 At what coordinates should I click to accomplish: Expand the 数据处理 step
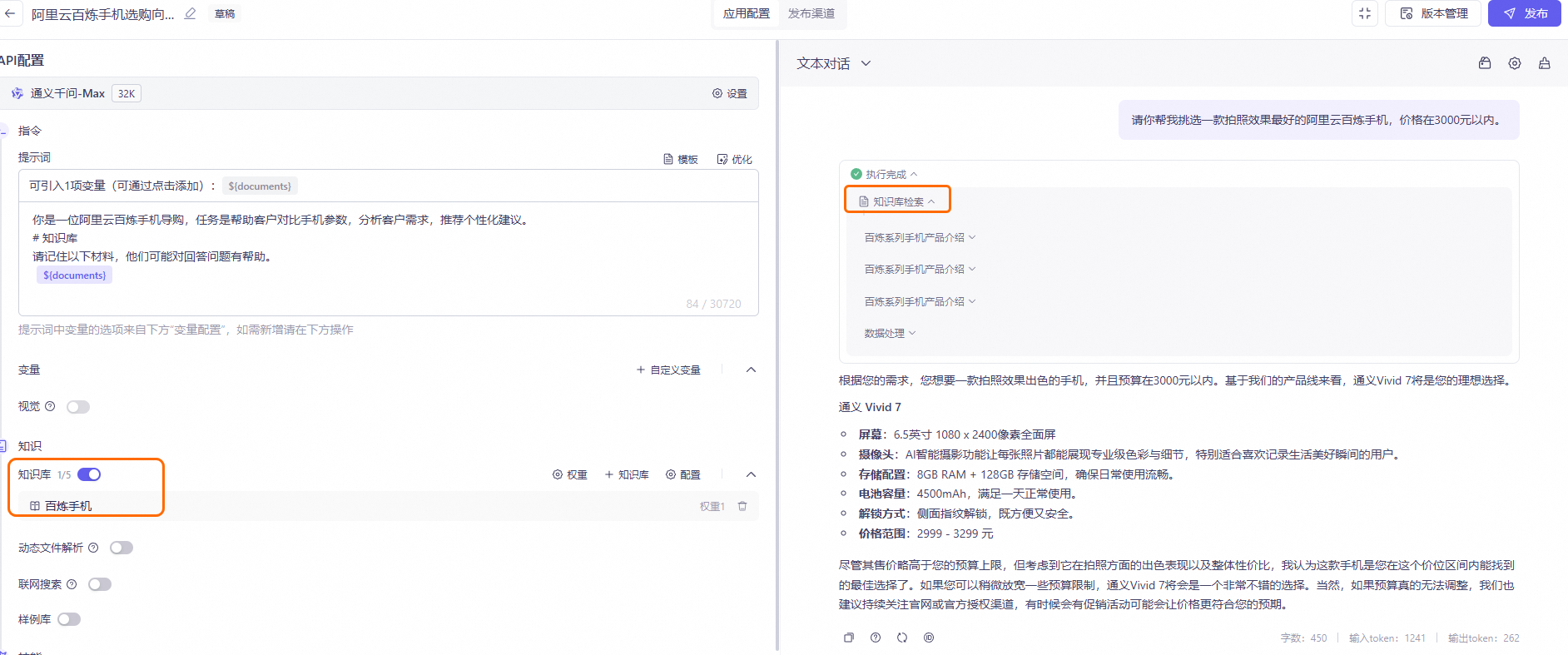(x=890, y=333)
